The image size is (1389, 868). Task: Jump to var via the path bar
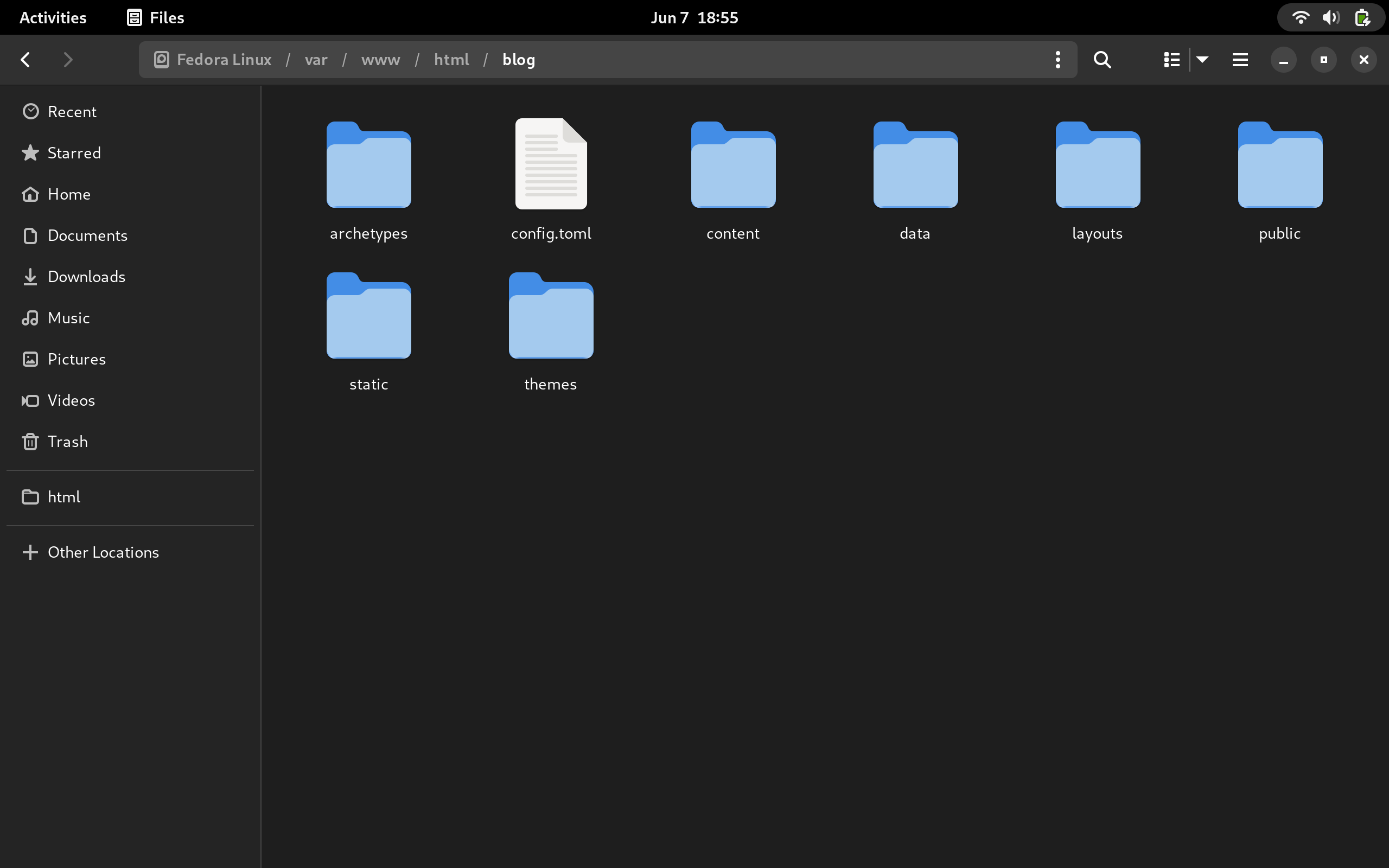pyautogui.click(x=315, y=59)
